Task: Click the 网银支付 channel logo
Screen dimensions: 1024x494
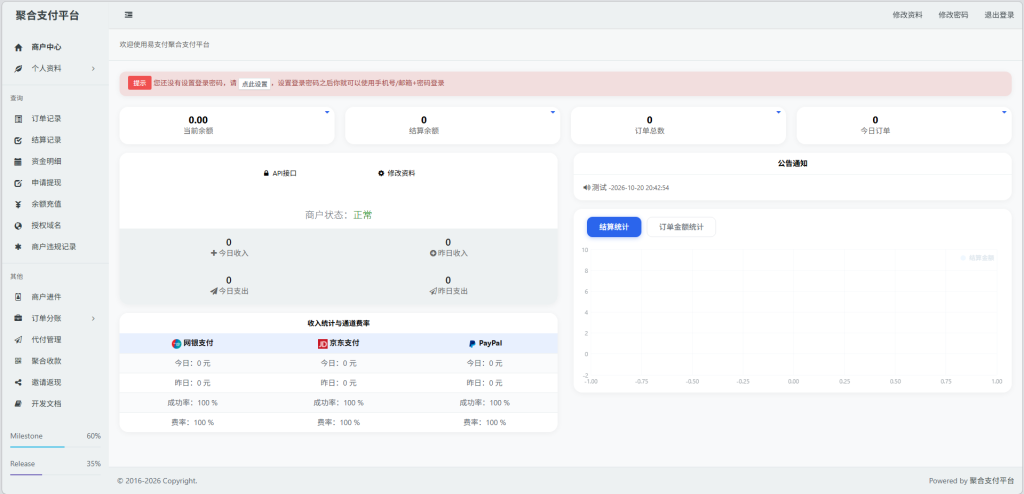Action: point(176,344)
